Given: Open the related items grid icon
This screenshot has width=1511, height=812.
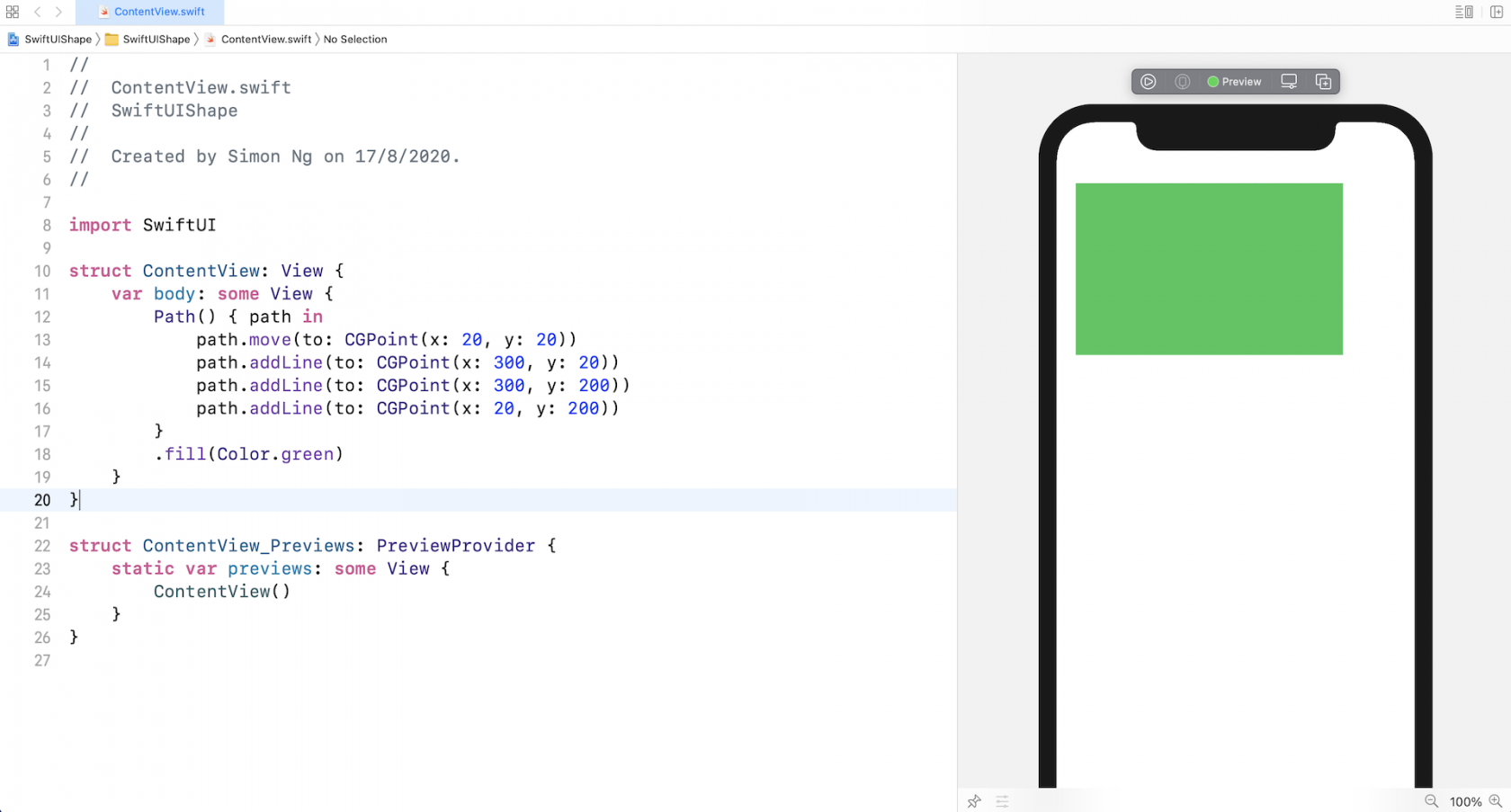Looking at the screenshot, I should 12,12.
